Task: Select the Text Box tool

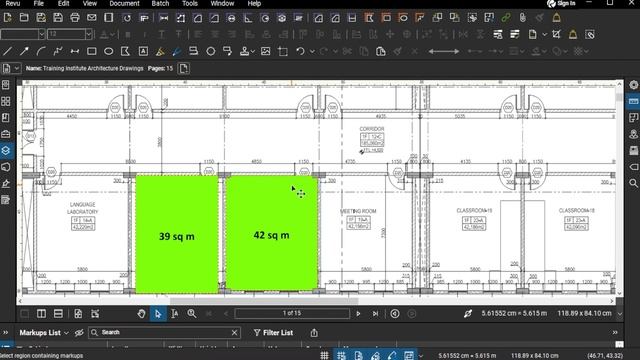Action: pos(143,51)
